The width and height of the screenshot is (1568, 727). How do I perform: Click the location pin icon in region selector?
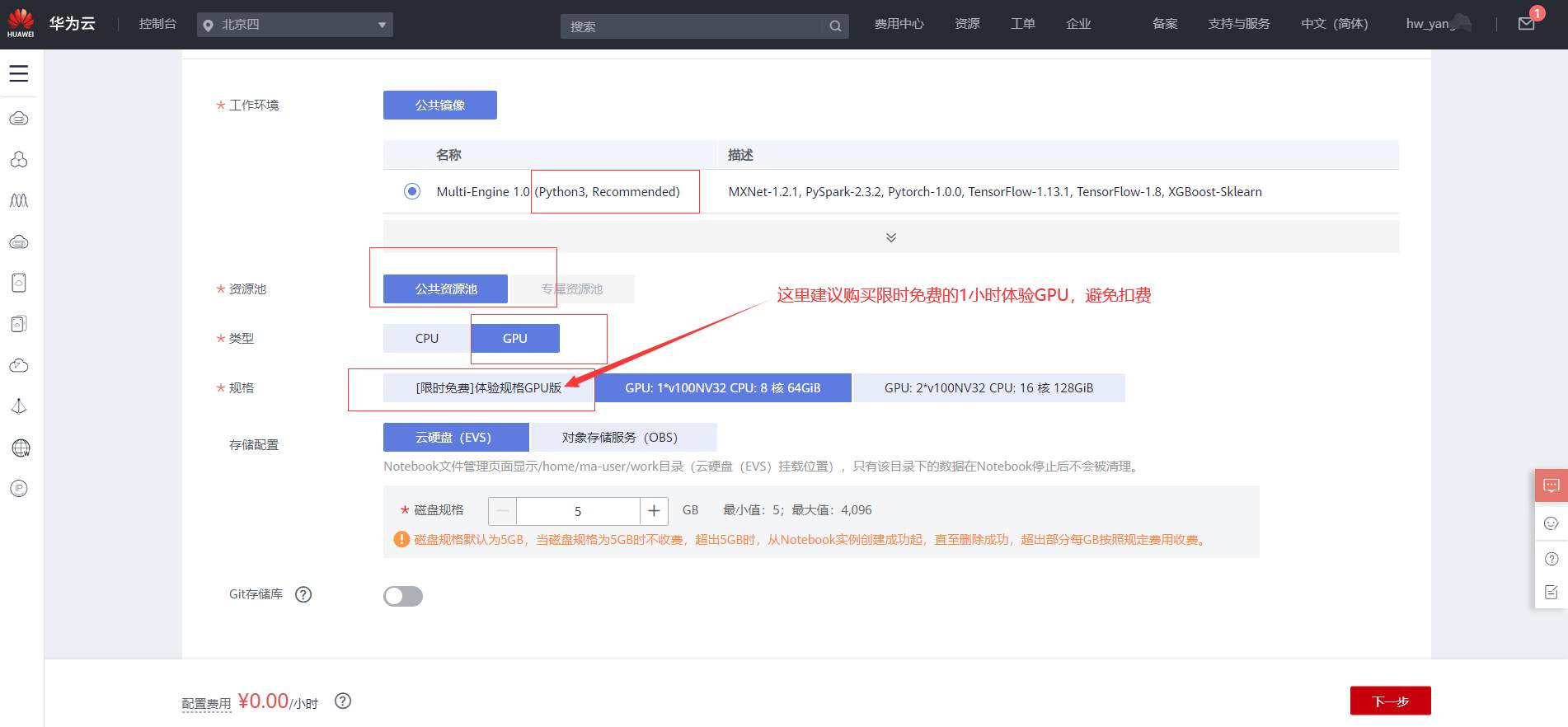coord(209,26)
